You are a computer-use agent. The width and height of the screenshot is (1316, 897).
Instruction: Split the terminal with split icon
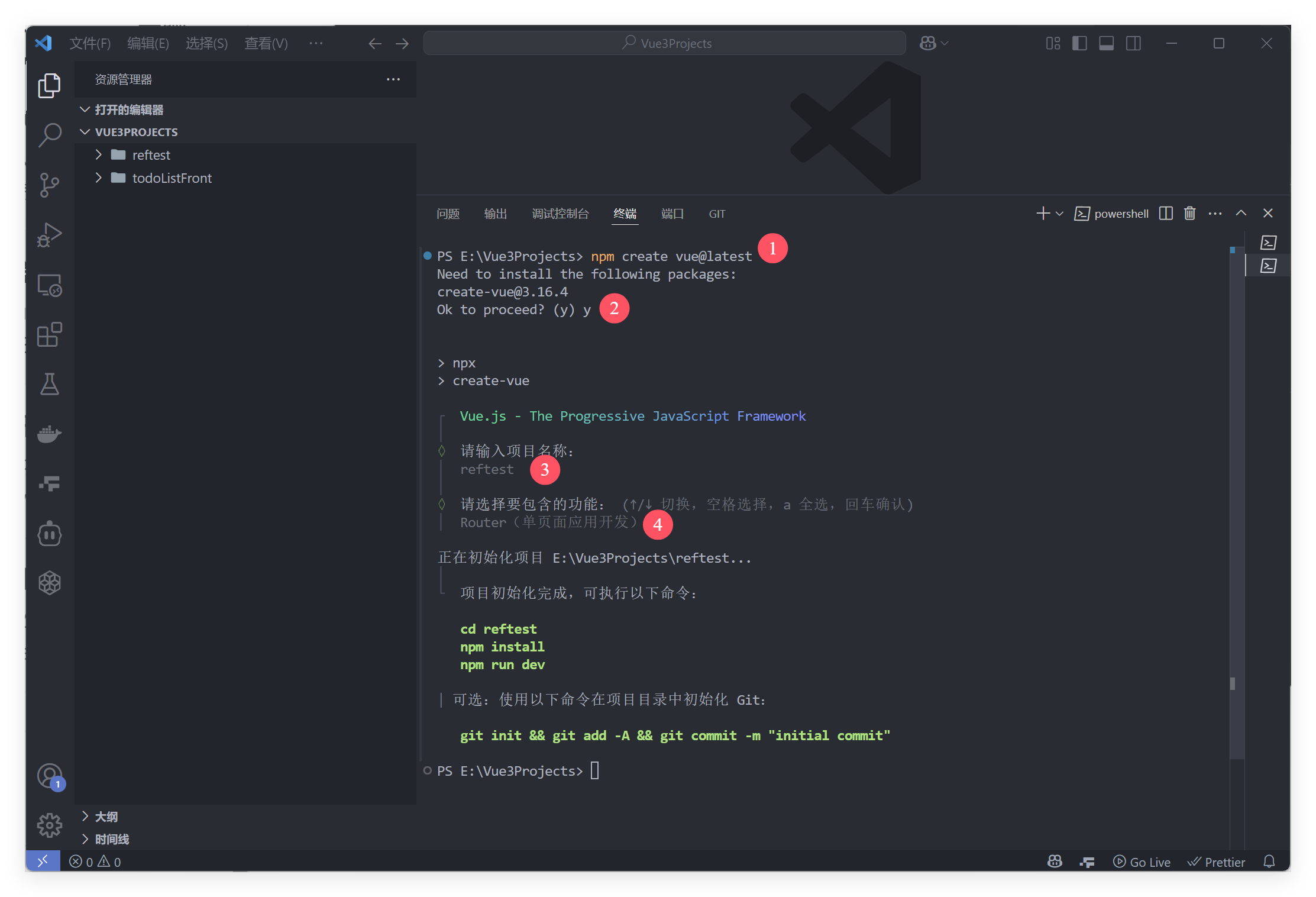pyautogui.click(x=1166, y=213)
